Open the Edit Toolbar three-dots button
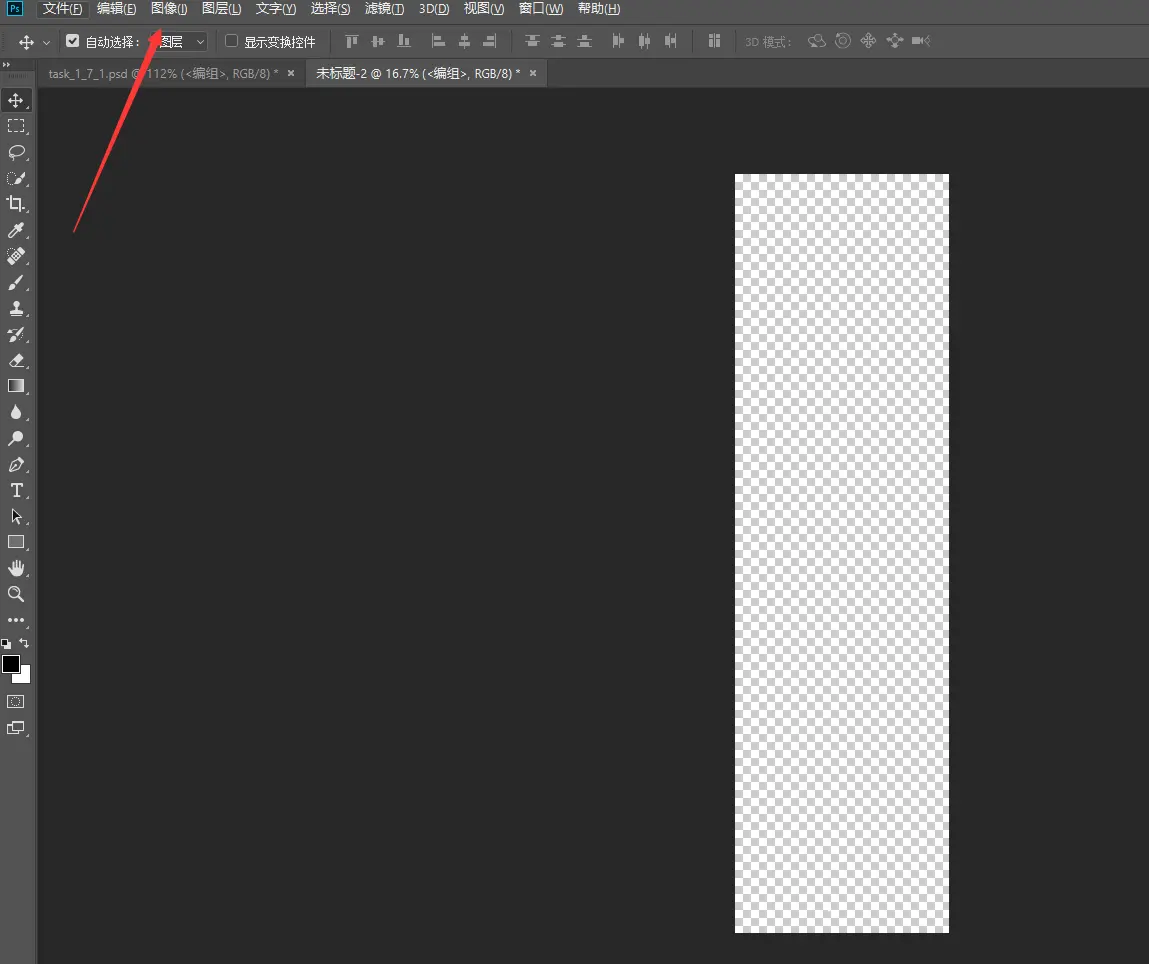The image size is (1149, 964). (16, 620)
